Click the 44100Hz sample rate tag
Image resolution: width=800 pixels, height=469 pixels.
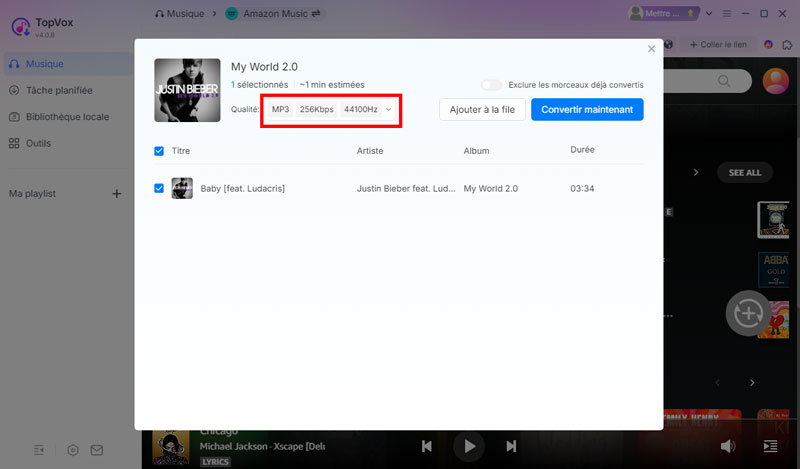click(x=361, y=109)
